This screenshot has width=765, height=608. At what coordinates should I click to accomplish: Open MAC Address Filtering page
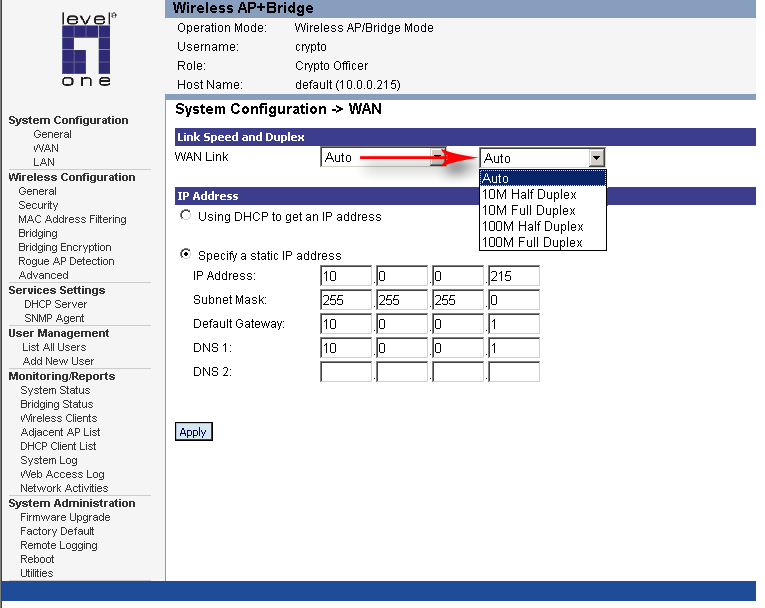click(x=72, y=219)
